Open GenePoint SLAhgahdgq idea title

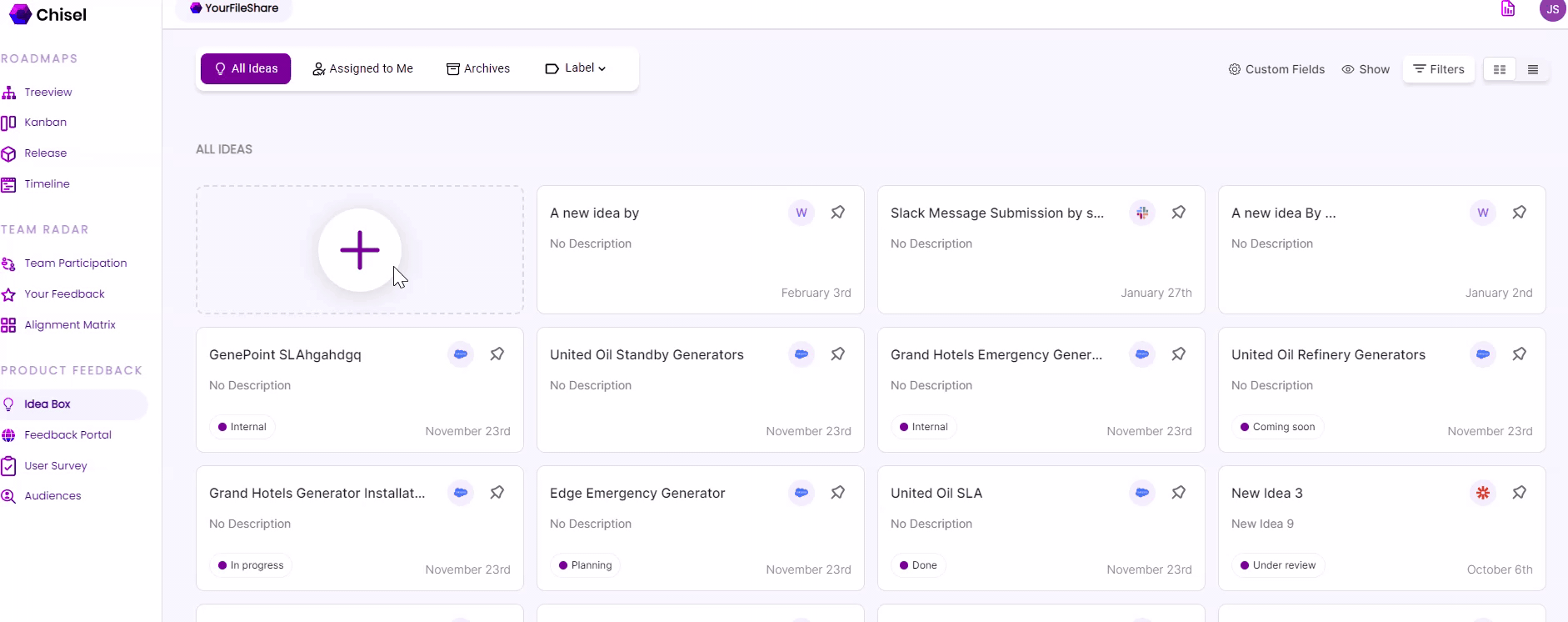[x=285, y=354]
